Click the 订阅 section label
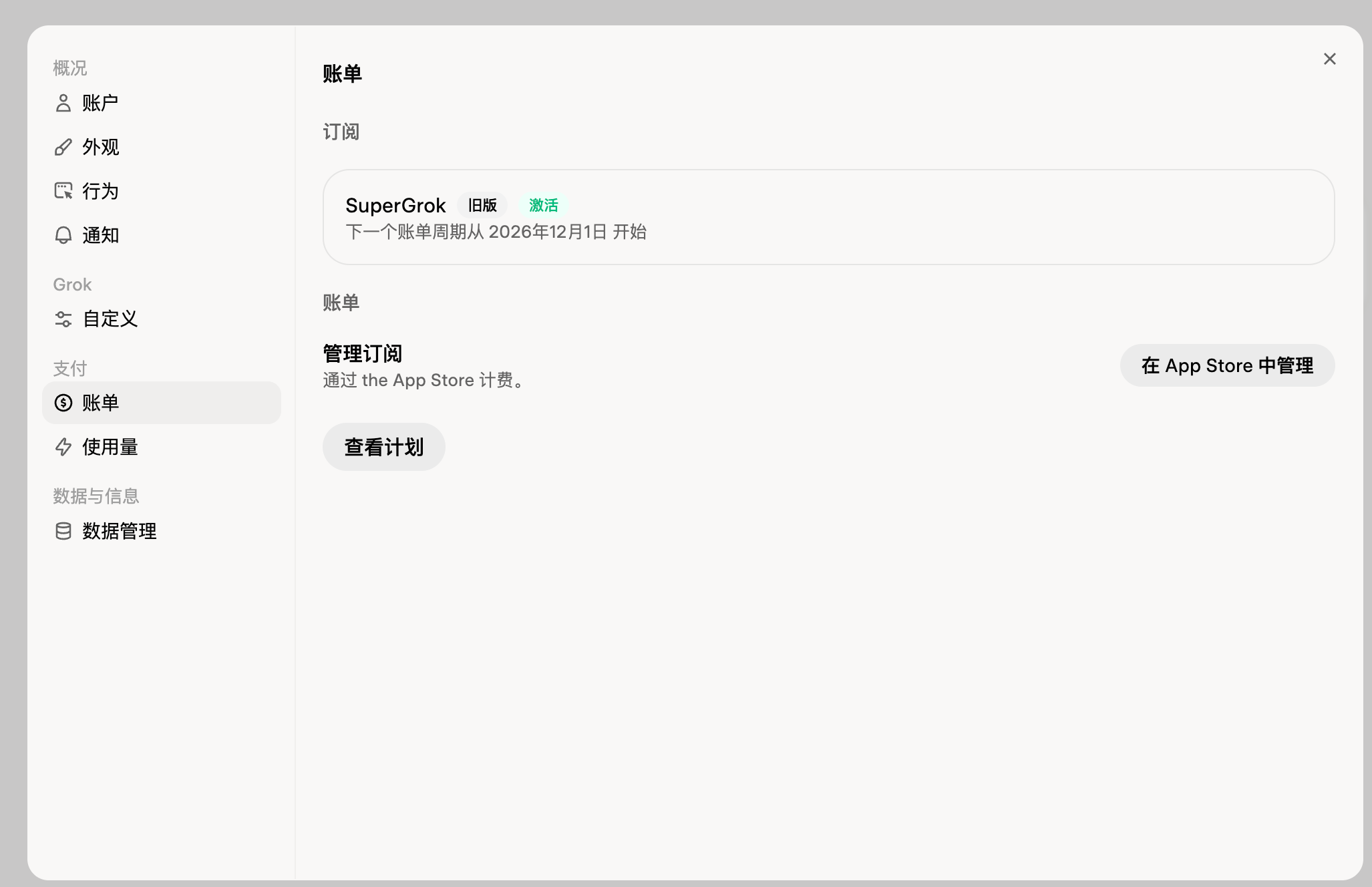 click(x=341, y=132)
